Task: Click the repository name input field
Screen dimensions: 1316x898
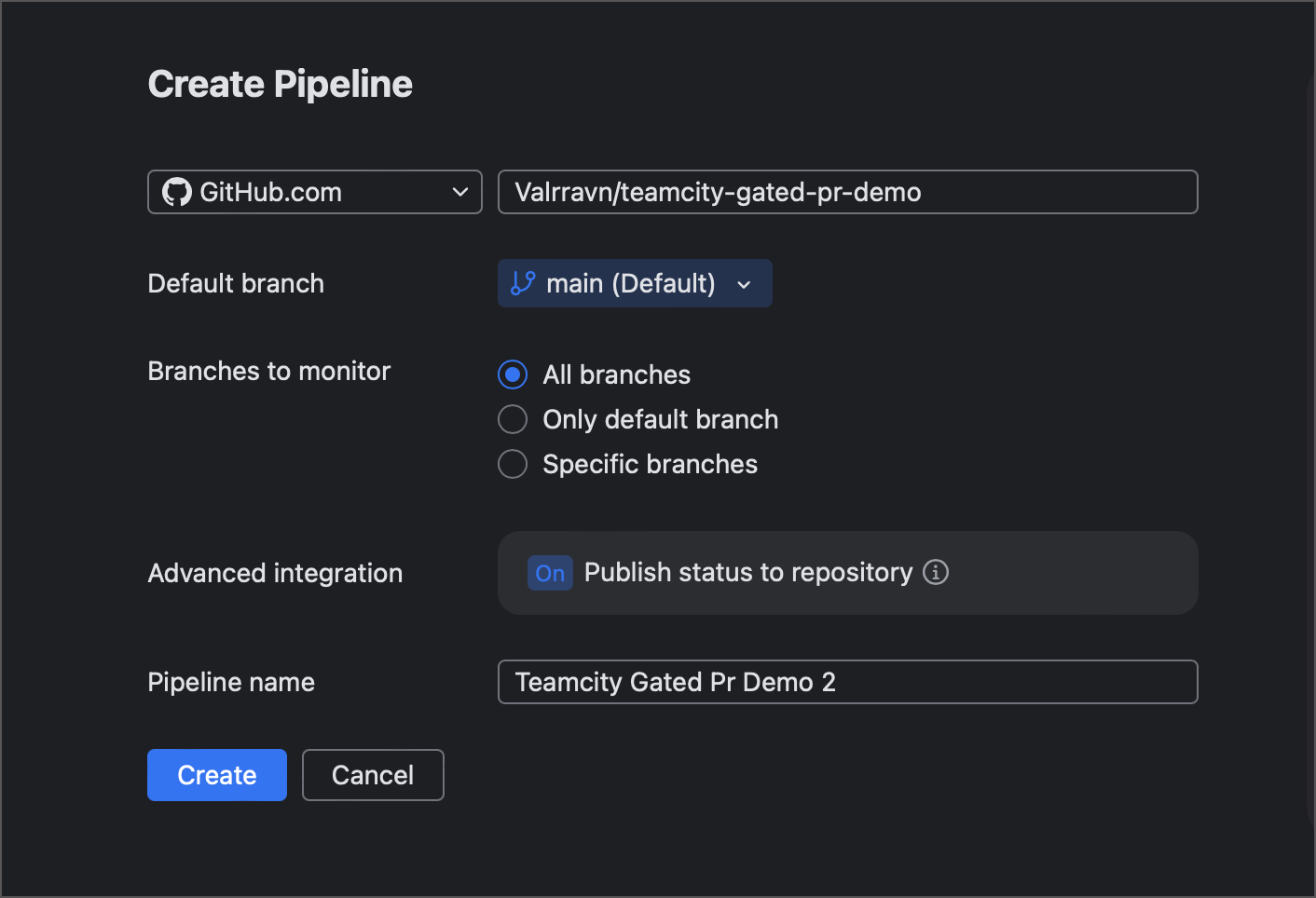Action: point(847,192)
